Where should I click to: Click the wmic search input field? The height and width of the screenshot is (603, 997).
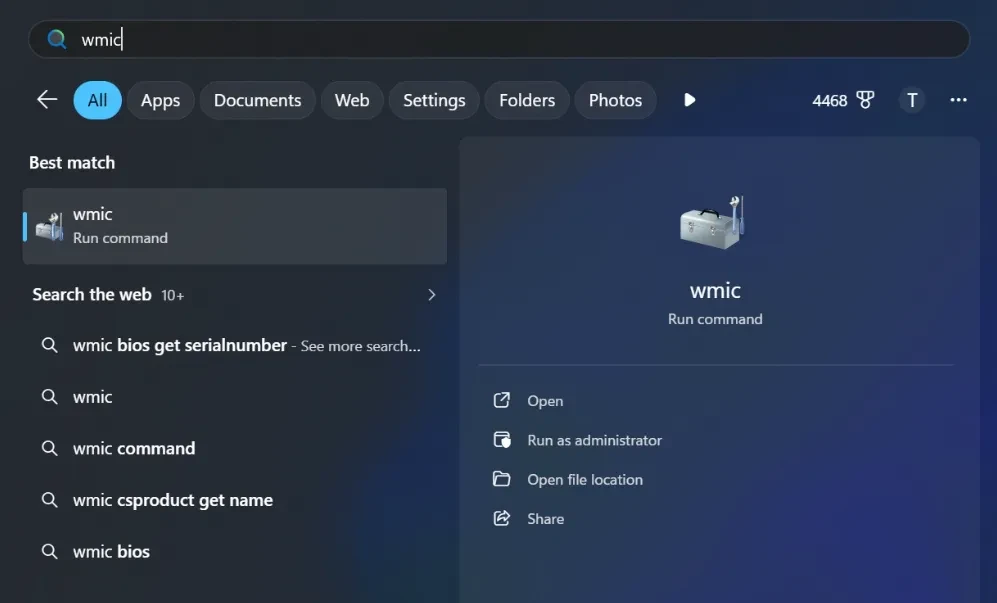(499, 39)
